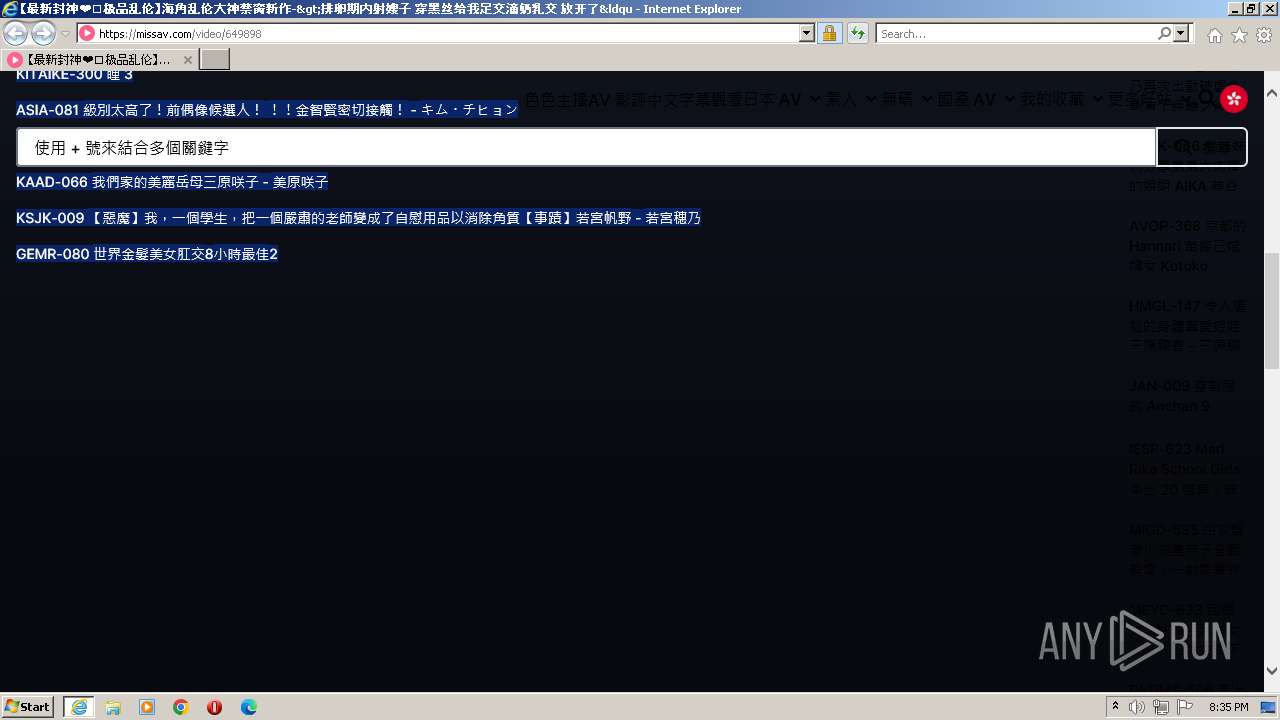This screenshot has width=1280, height=720.
Task: Expand the 我的收藏 menu
Action: (1062, 99)
